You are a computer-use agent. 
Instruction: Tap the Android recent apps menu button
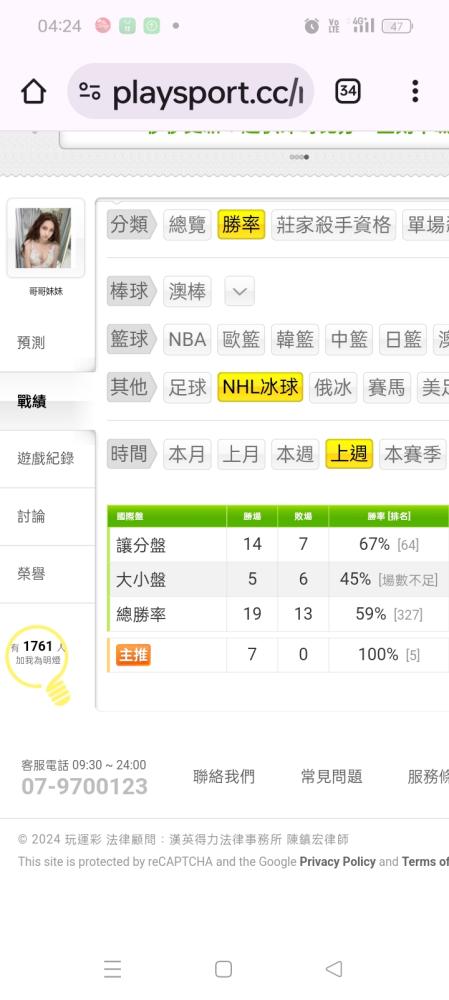tap(112, 969)
